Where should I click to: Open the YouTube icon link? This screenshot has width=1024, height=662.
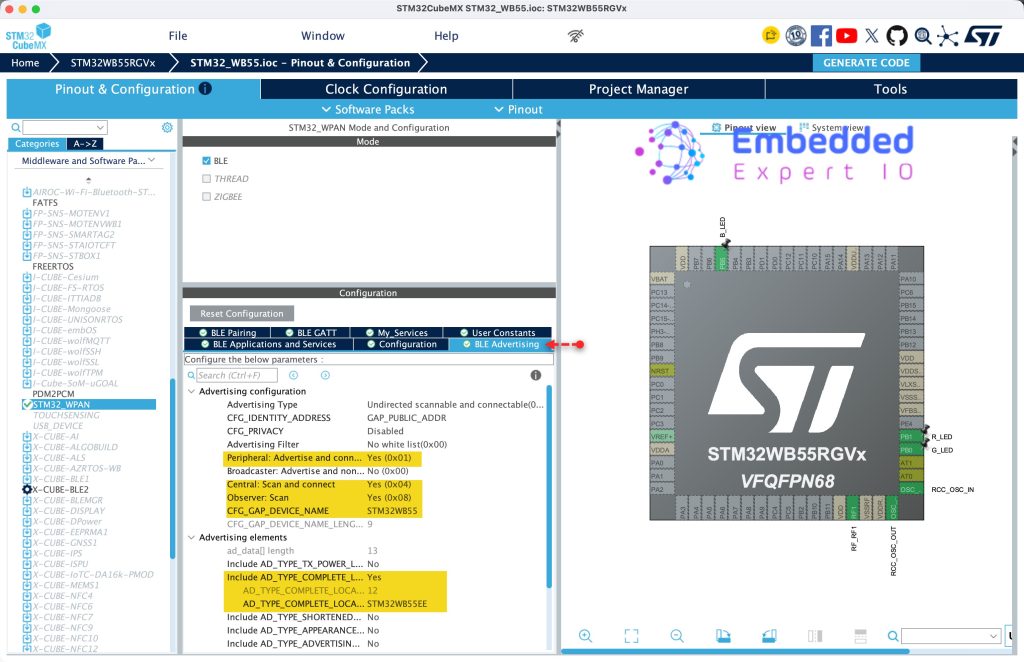tap(846, 35)
